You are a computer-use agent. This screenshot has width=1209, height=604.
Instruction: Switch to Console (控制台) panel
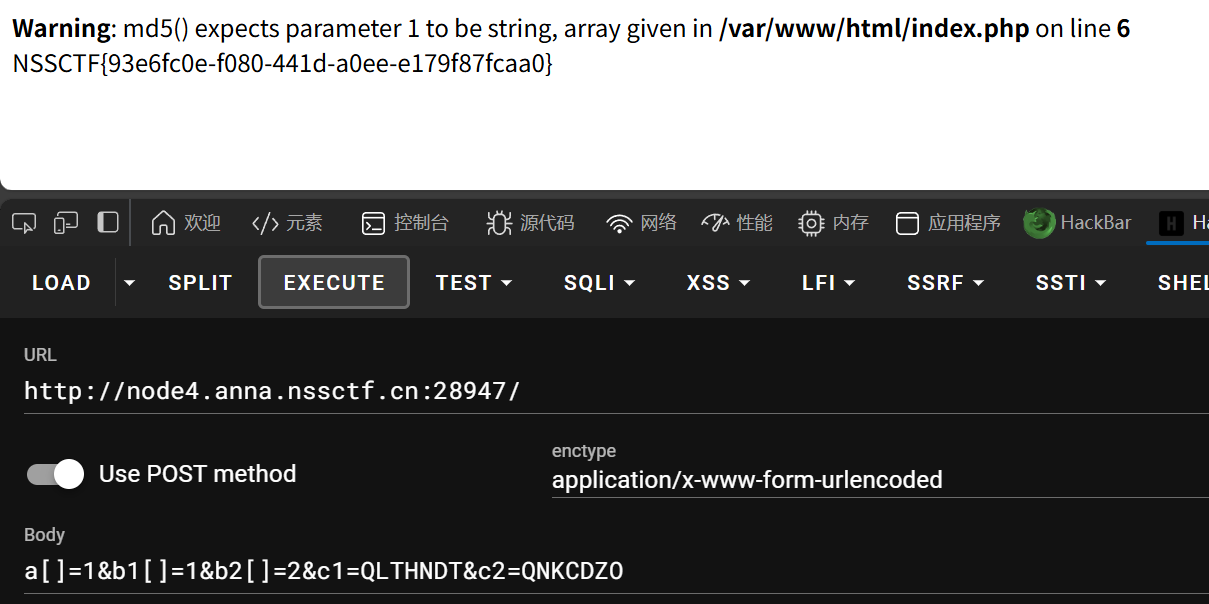[405, 223]
